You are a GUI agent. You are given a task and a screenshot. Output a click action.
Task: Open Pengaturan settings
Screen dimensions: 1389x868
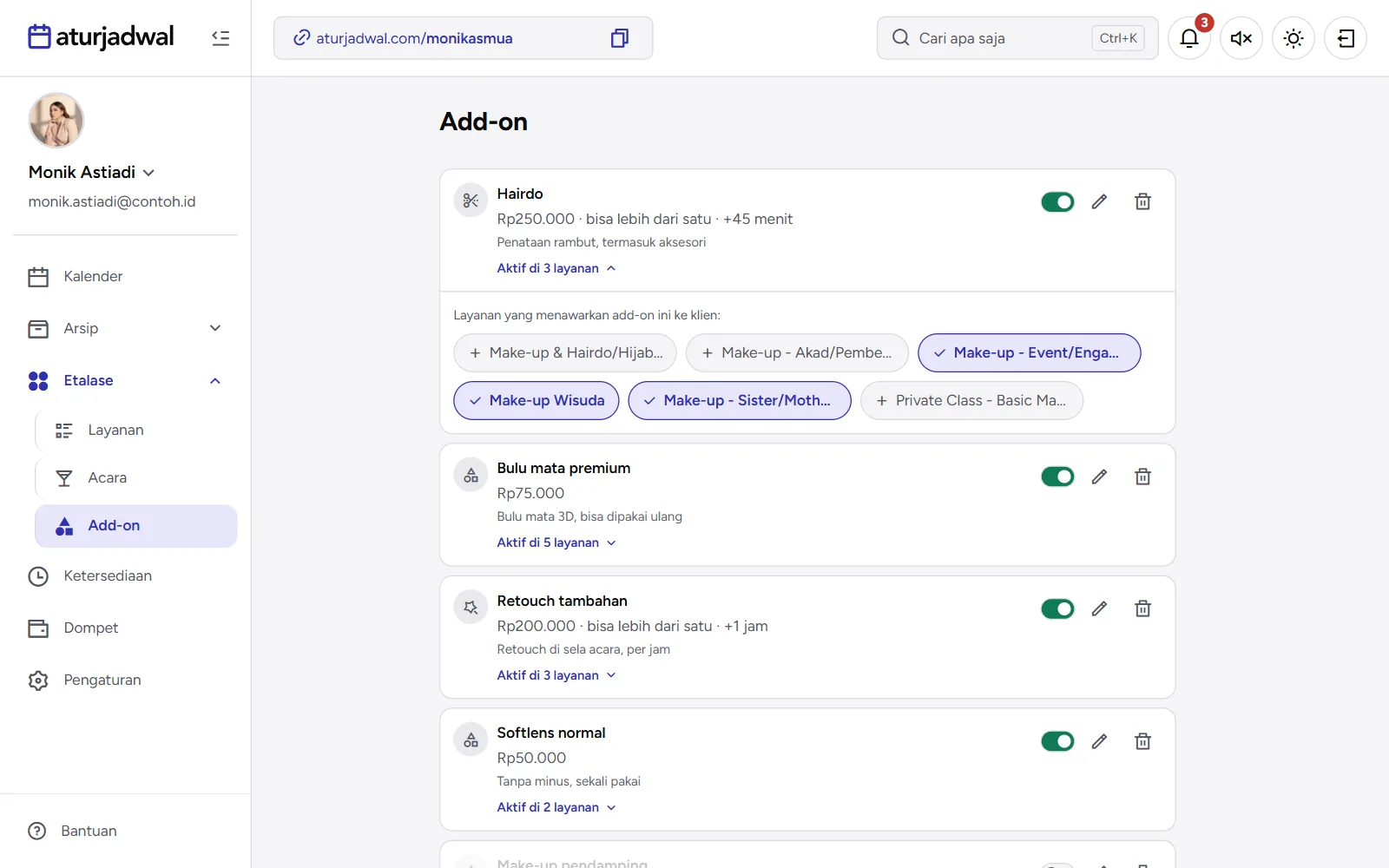click(x=125, y=681)
